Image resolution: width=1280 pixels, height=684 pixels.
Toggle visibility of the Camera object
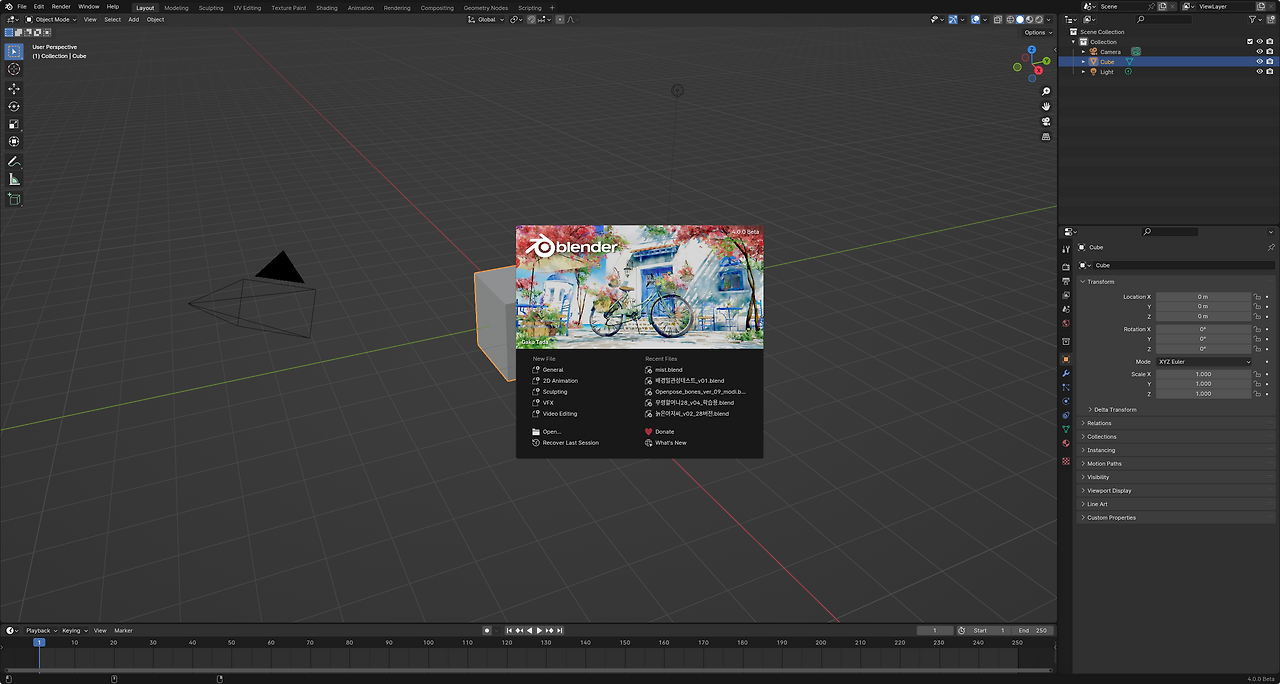(x=1259, y=52)
